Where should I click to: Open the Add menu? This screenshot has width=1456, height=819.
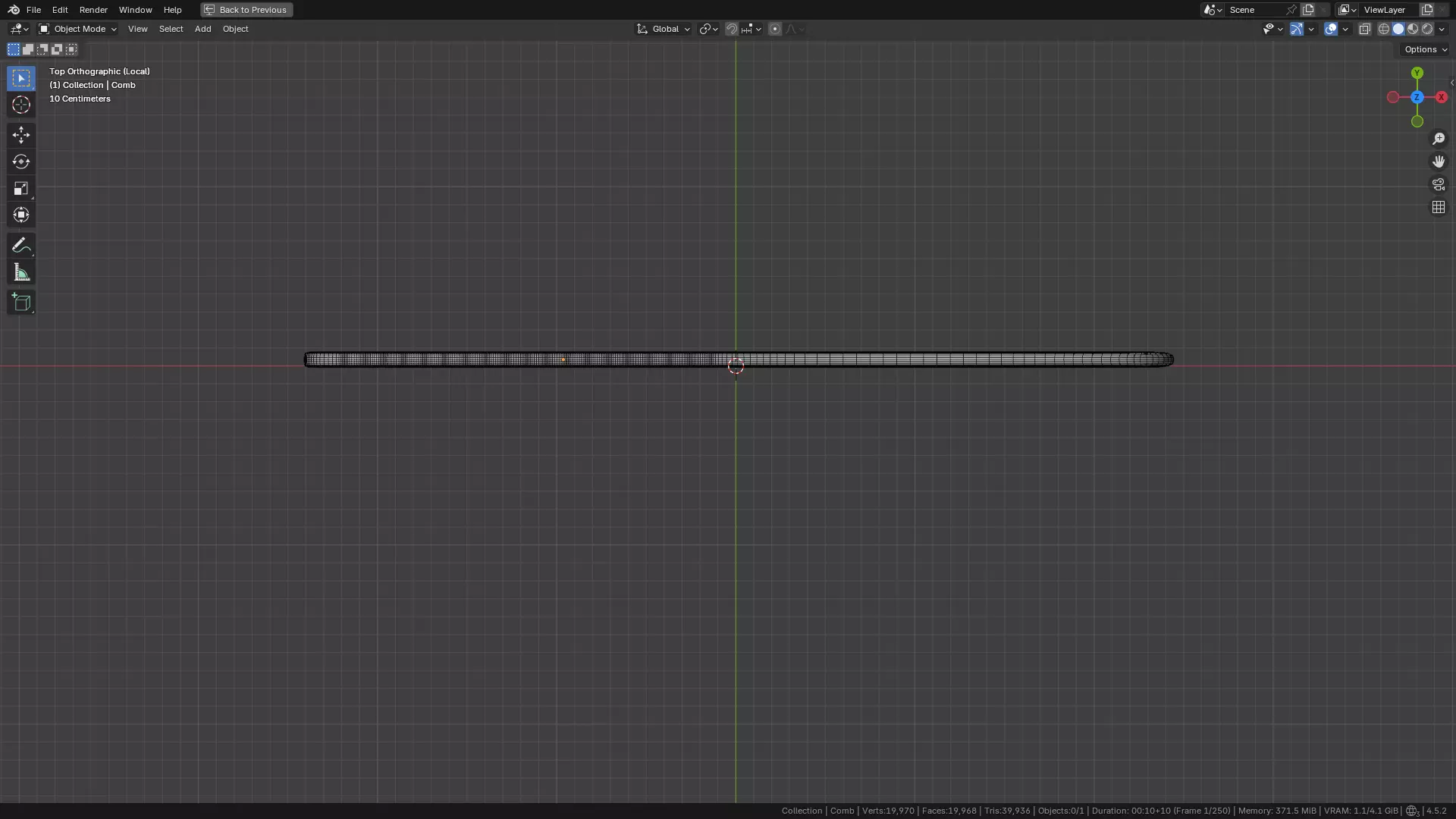[x=202, y=29]
